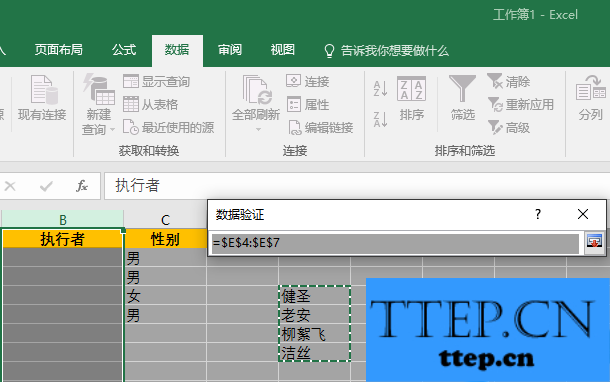610x382 pixels.
Task: Close the 数据验证 dialog
Action: coord(583,214)
